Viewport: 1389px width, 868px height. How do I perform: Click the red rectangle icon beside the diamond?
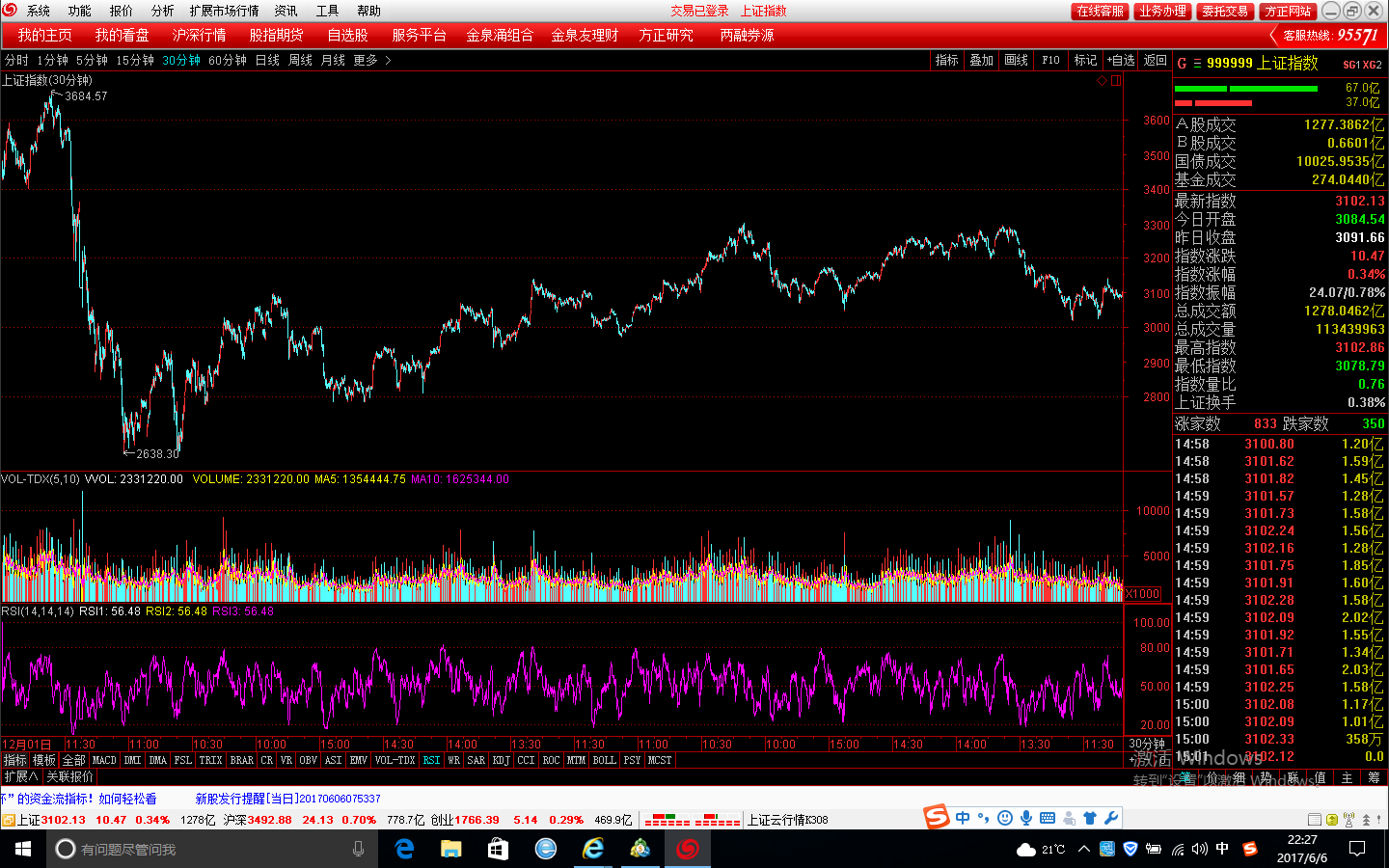tap(1116, 81)
